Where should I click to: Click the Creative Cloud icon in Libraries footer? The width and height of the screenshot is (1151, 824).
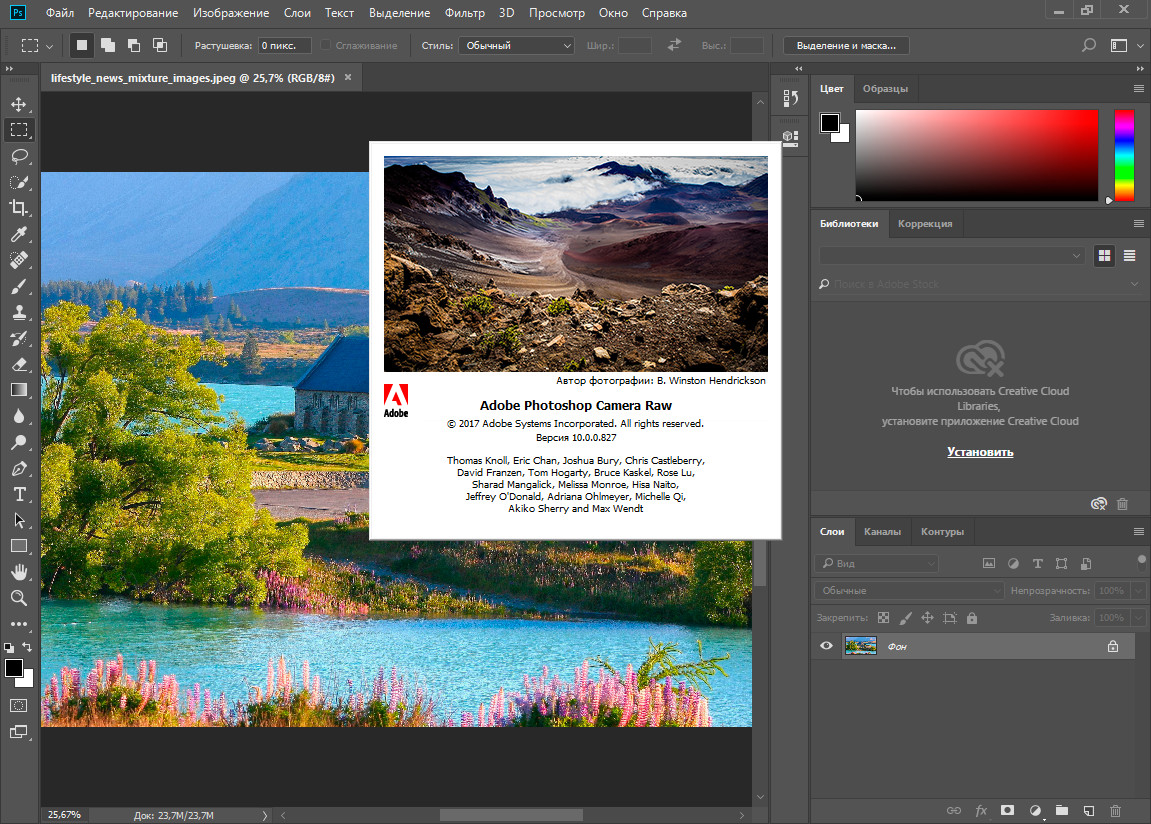click(x=1099, y=504)
